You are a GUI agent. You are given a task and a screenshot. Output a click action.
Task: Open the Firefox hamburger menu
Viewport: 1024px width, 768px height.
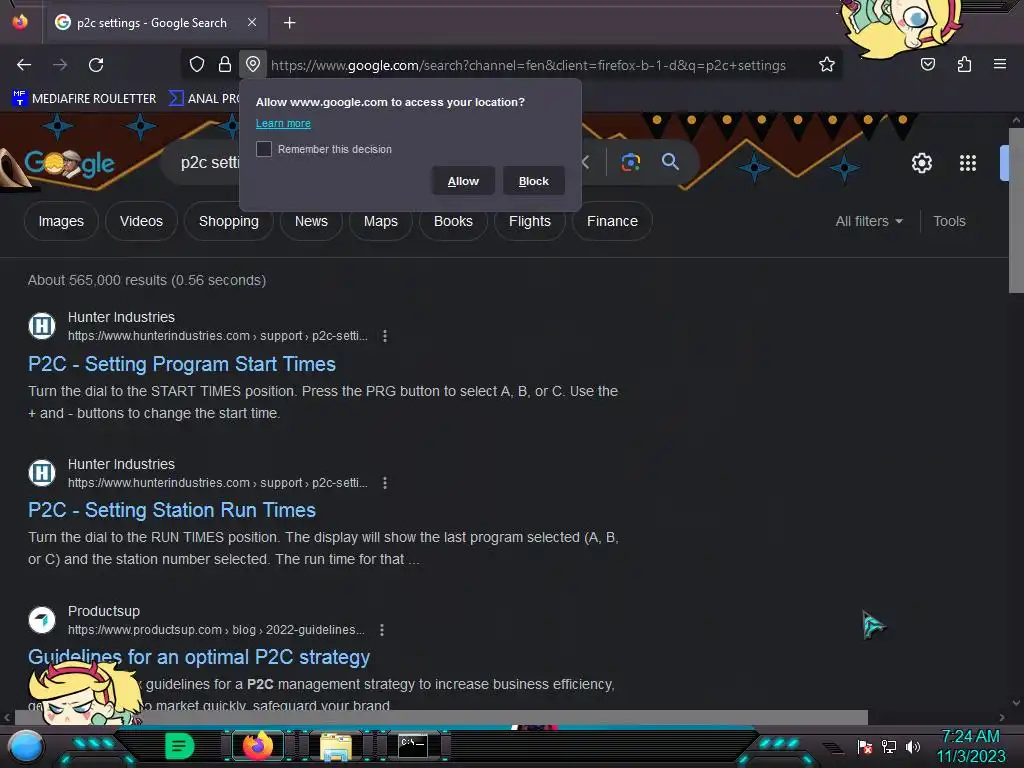[999, 64]
